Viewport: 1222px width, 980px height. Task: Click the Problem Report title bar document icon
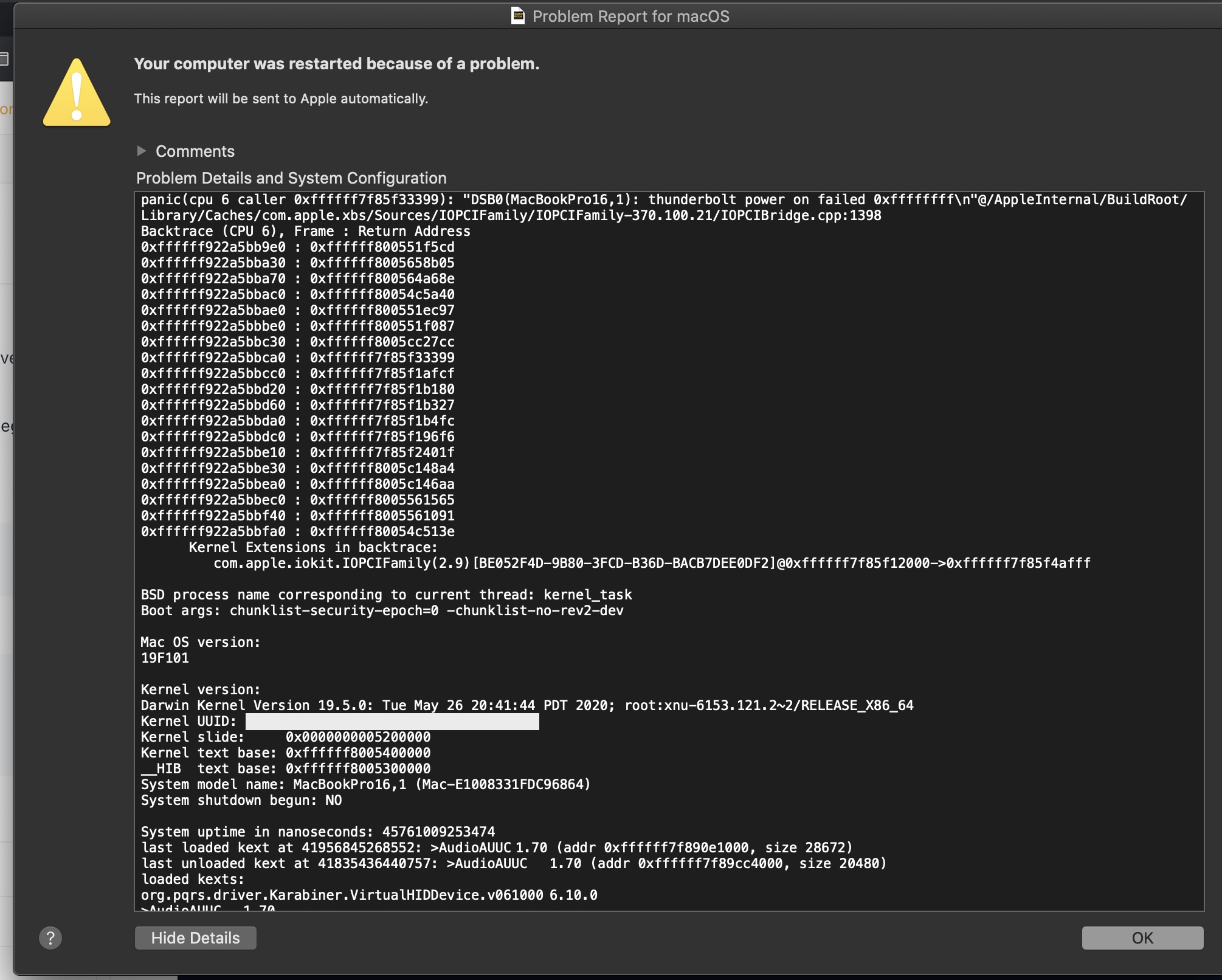518,16
